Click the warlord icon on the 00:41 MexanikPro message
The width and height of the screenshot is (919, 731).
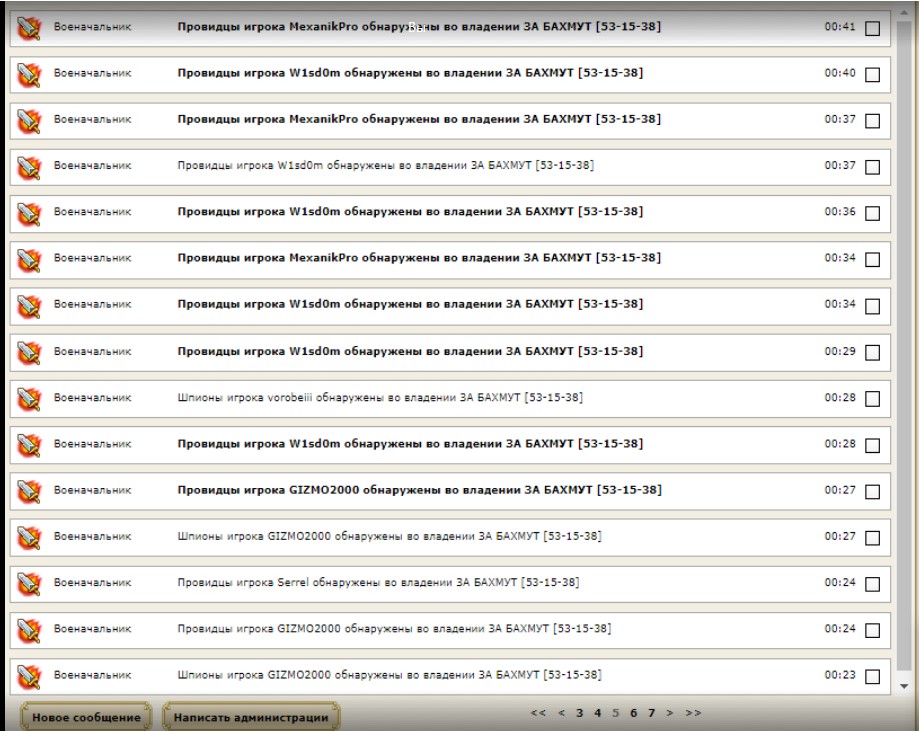(x=29, y=27)
